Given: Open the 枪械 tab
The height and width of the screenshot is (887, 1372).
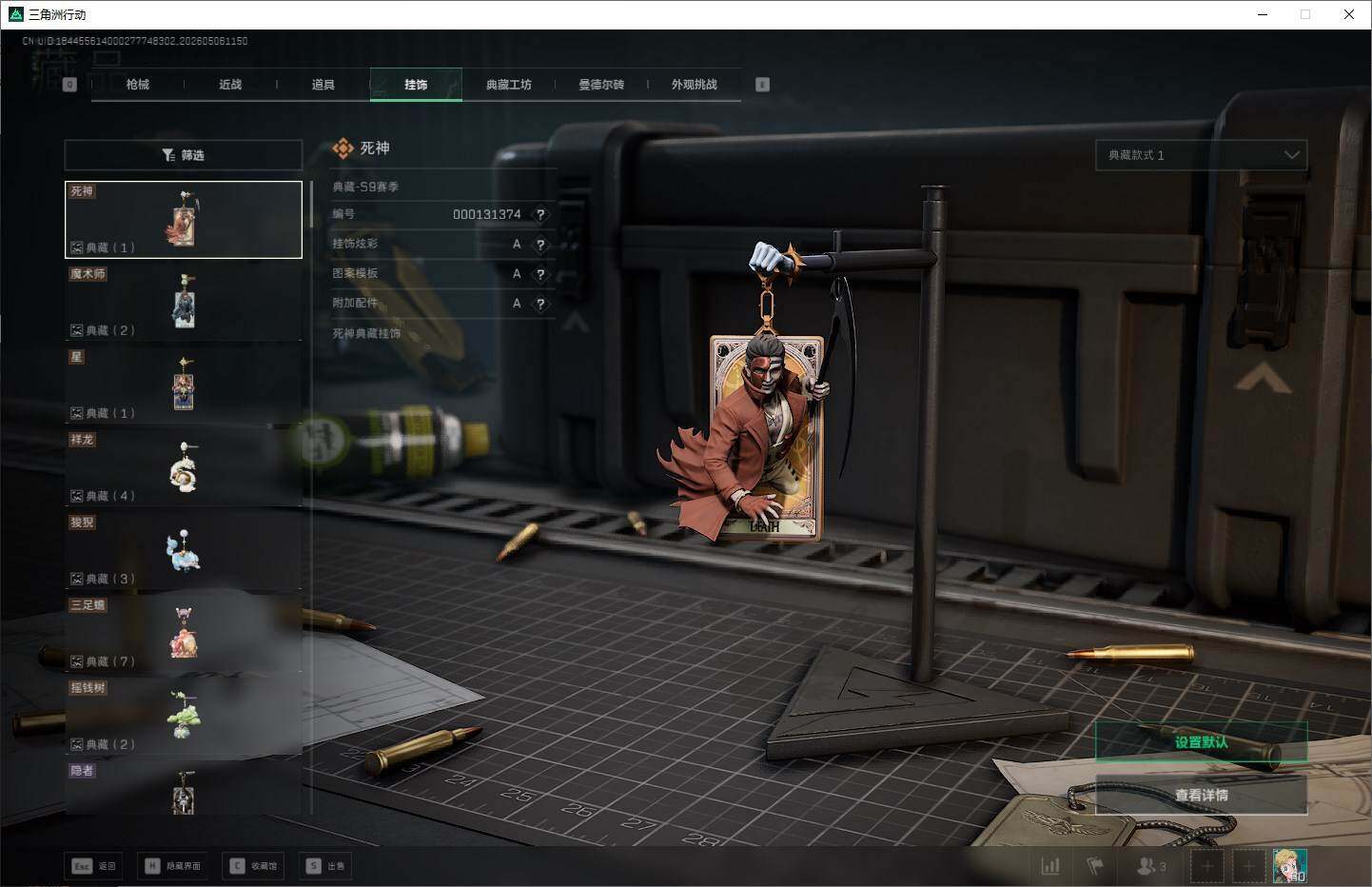Looking at the screenshot, I should (x=138, y=85).
